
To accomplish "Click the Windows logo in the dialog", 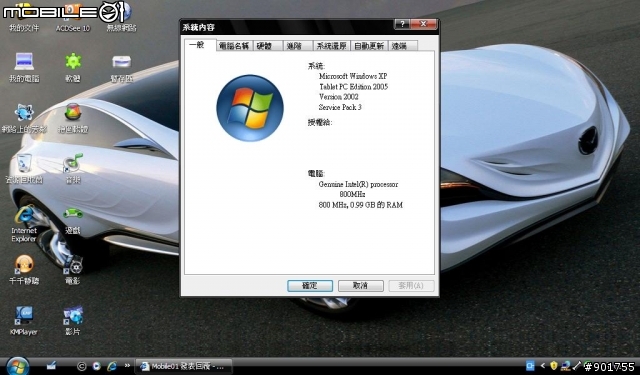I will [x=250, y=108].
